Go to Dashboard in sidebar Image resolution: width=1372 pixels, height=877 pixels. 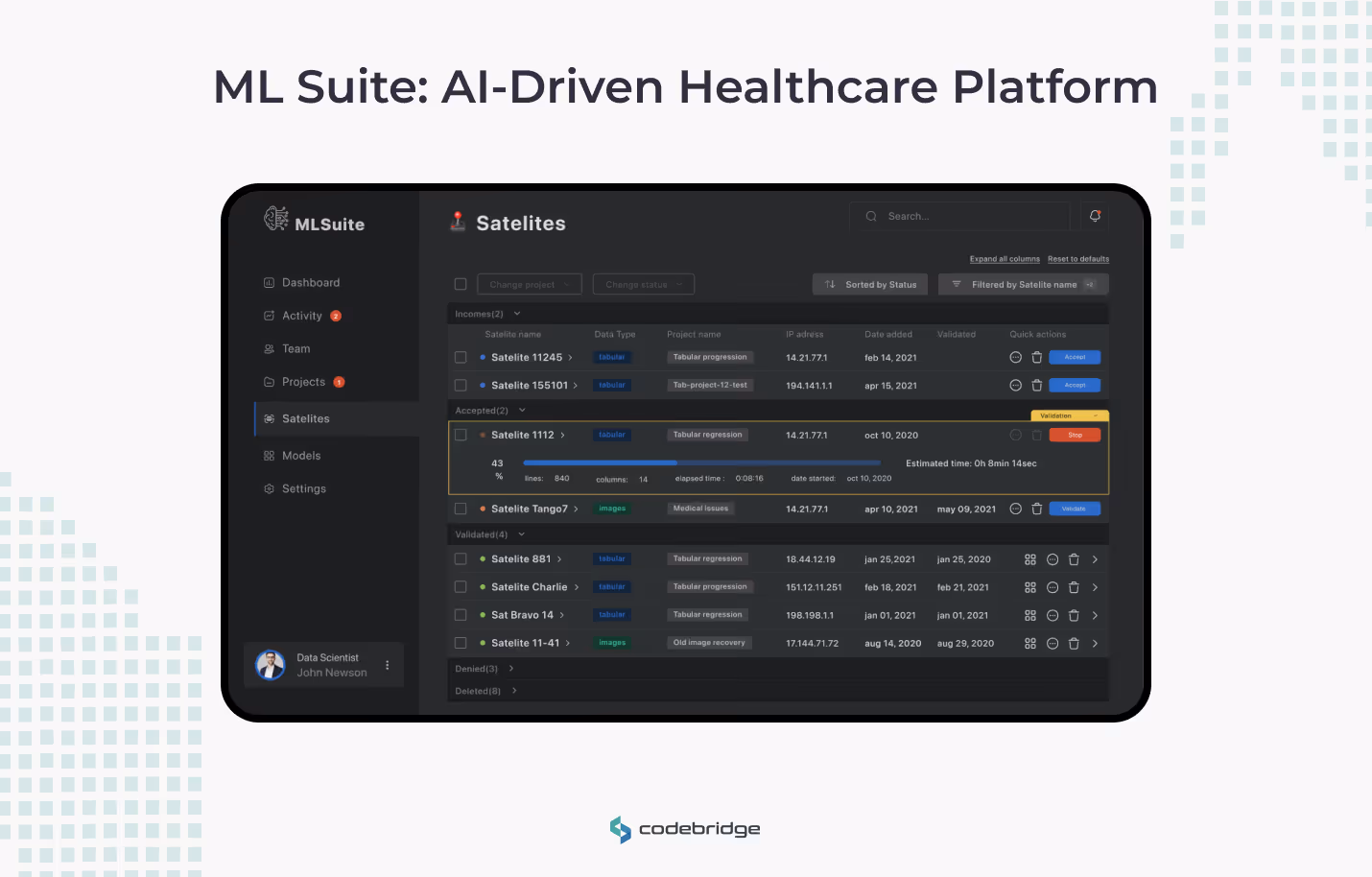click(x=301, y=283)
